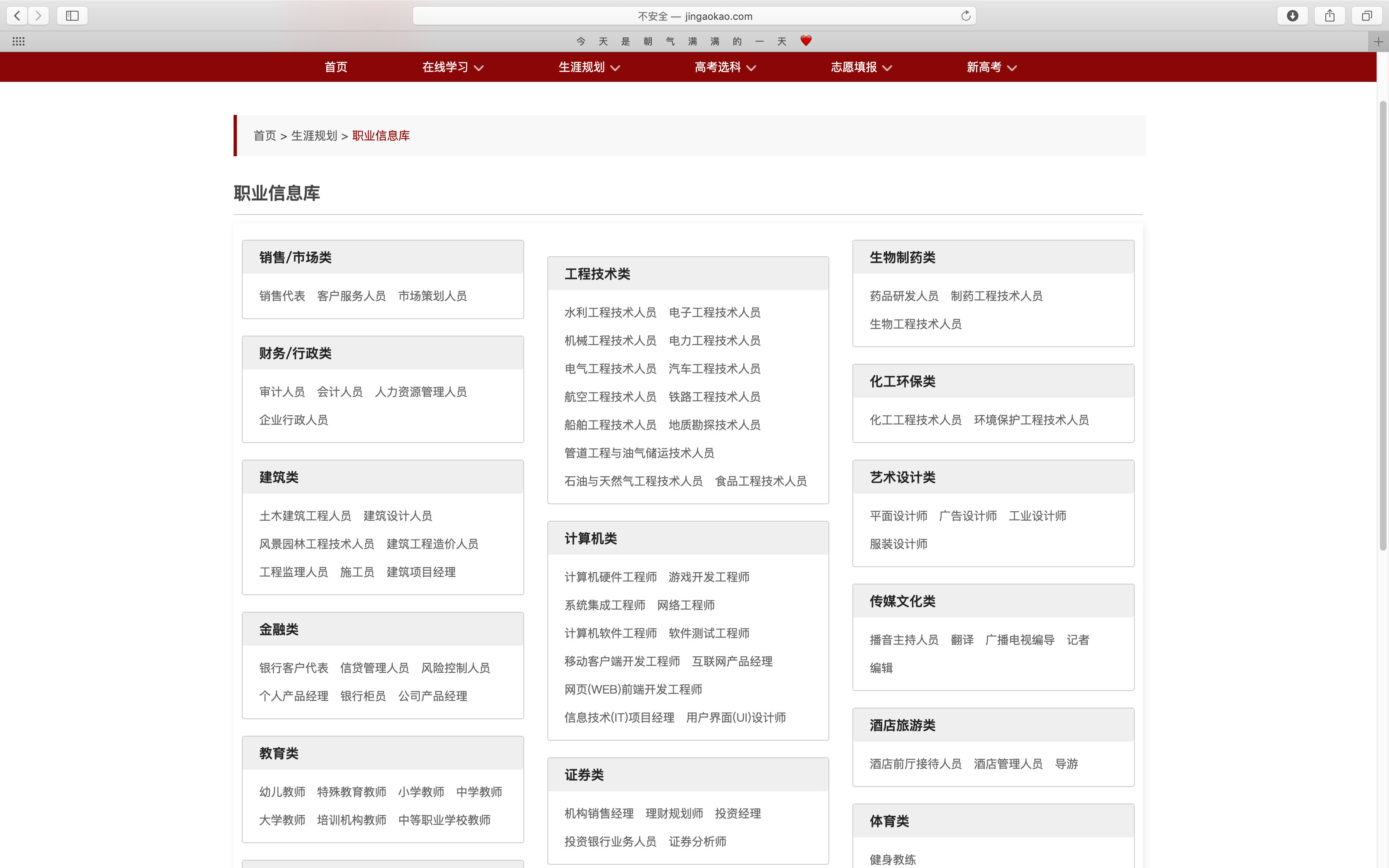Viewport: 1389px width, 868px height.
Task: Click the Safari forward arrow button
Action: 38,16
